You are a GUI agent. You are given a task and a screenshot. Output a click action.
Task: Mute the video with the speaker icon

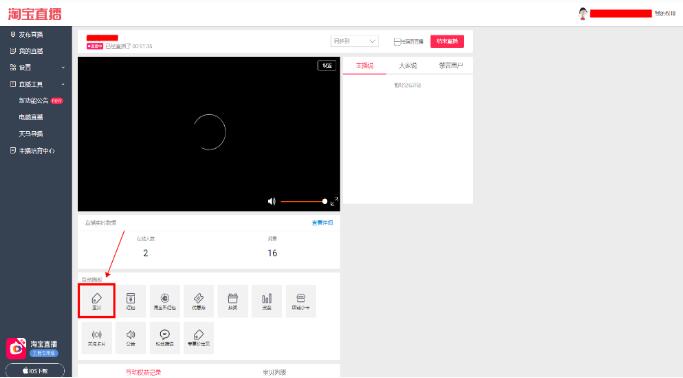[271, 201]
